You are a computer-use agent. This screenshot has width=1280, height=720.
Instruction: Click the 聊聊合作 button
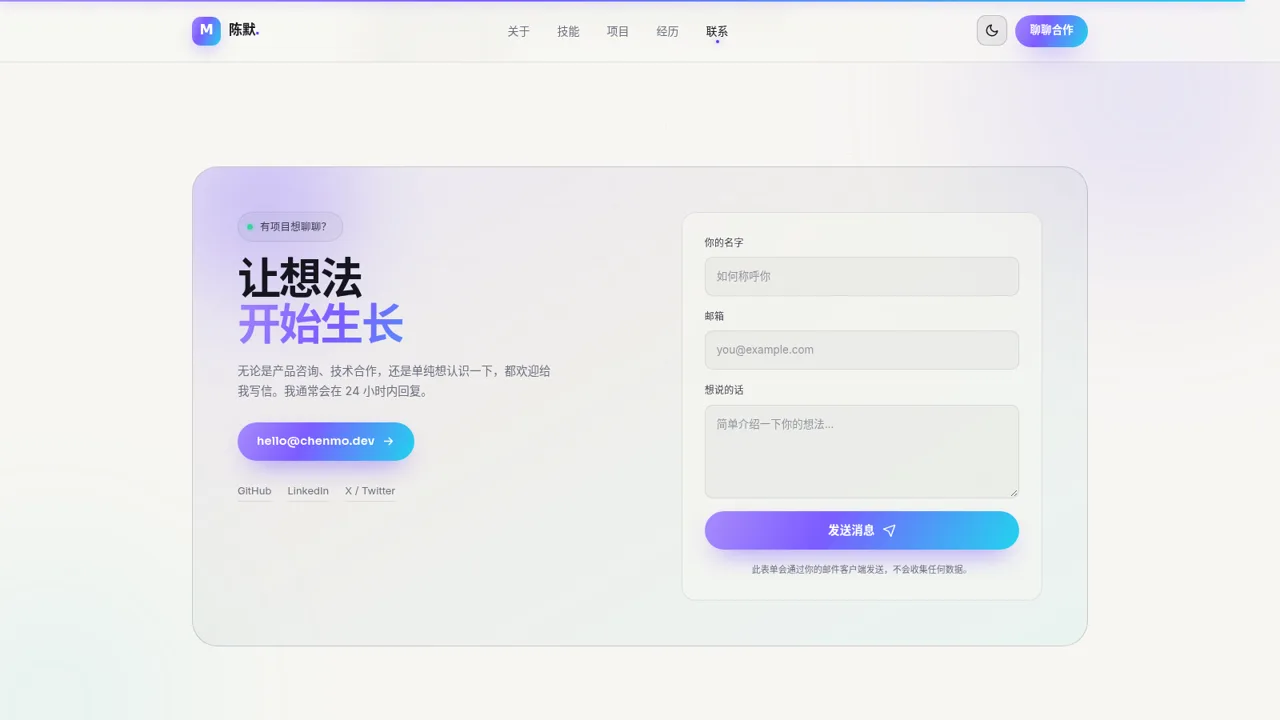point(1051,31)
